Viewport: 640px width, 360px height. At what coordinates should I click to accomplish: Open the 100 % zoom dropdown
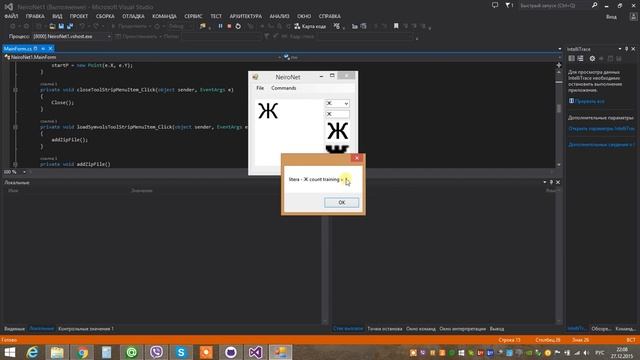click(x=24, y=172)
